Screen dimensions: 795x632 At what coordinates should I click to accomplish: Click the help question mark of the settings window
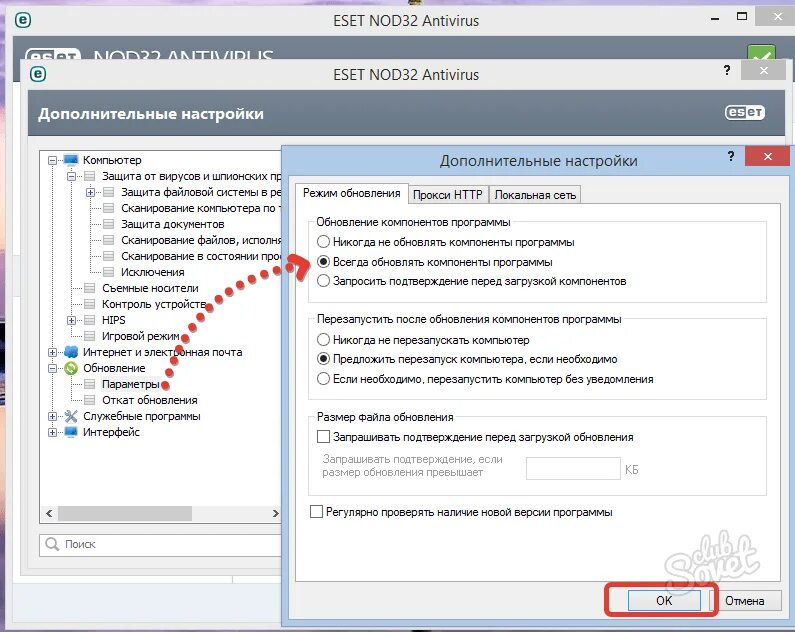(727, 70)
